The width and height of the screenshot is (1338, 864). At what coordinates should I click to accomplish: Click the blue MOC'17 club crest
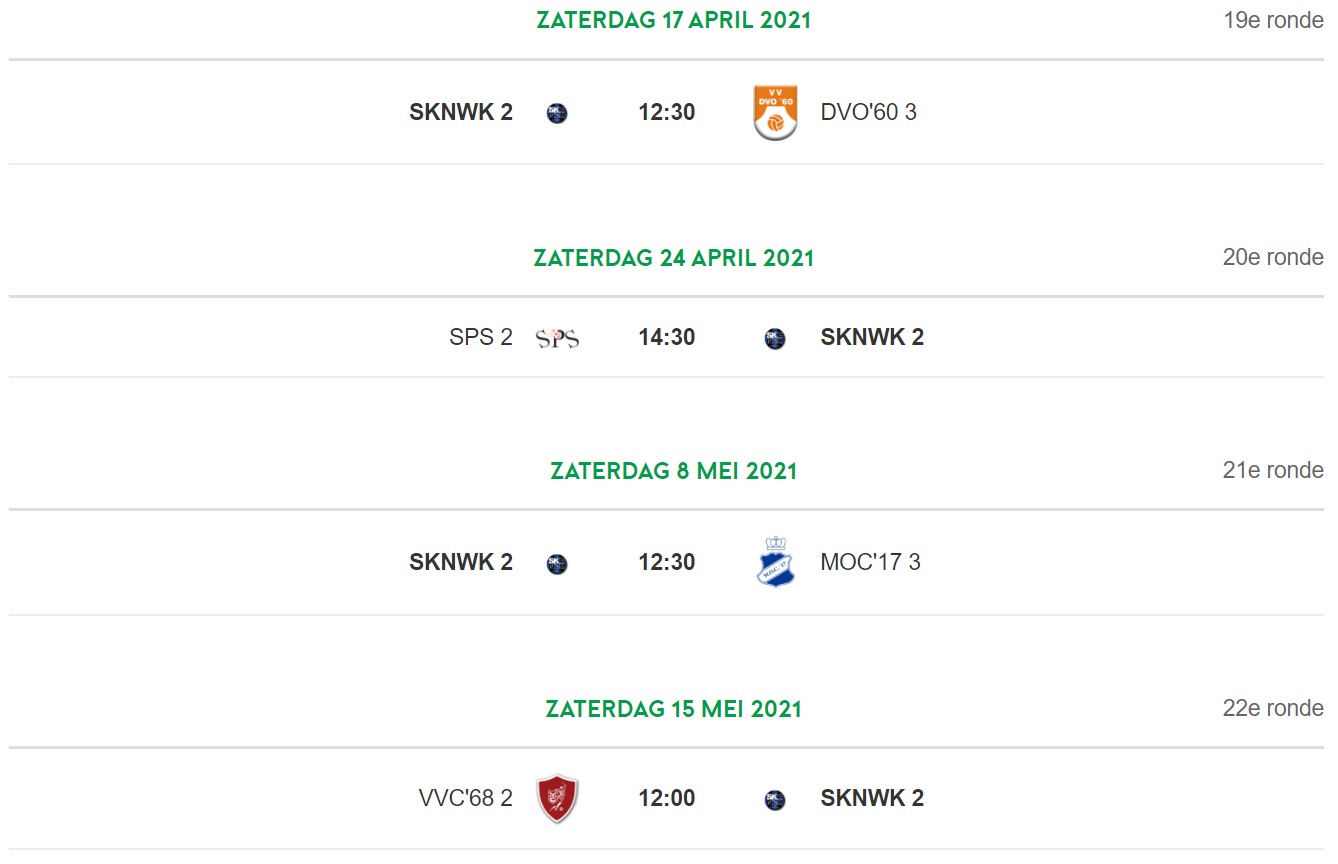775,563
